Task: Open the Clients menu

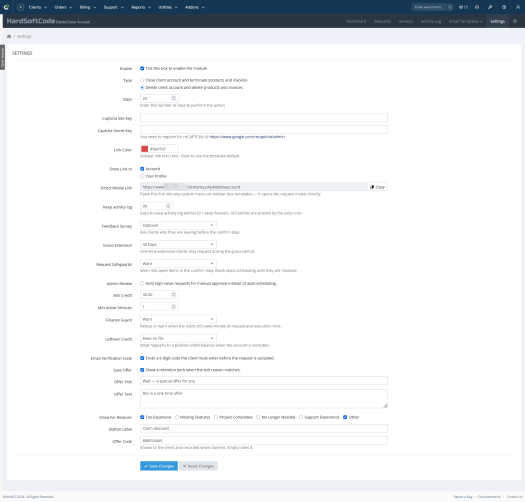Action: [x=38, y=7]
